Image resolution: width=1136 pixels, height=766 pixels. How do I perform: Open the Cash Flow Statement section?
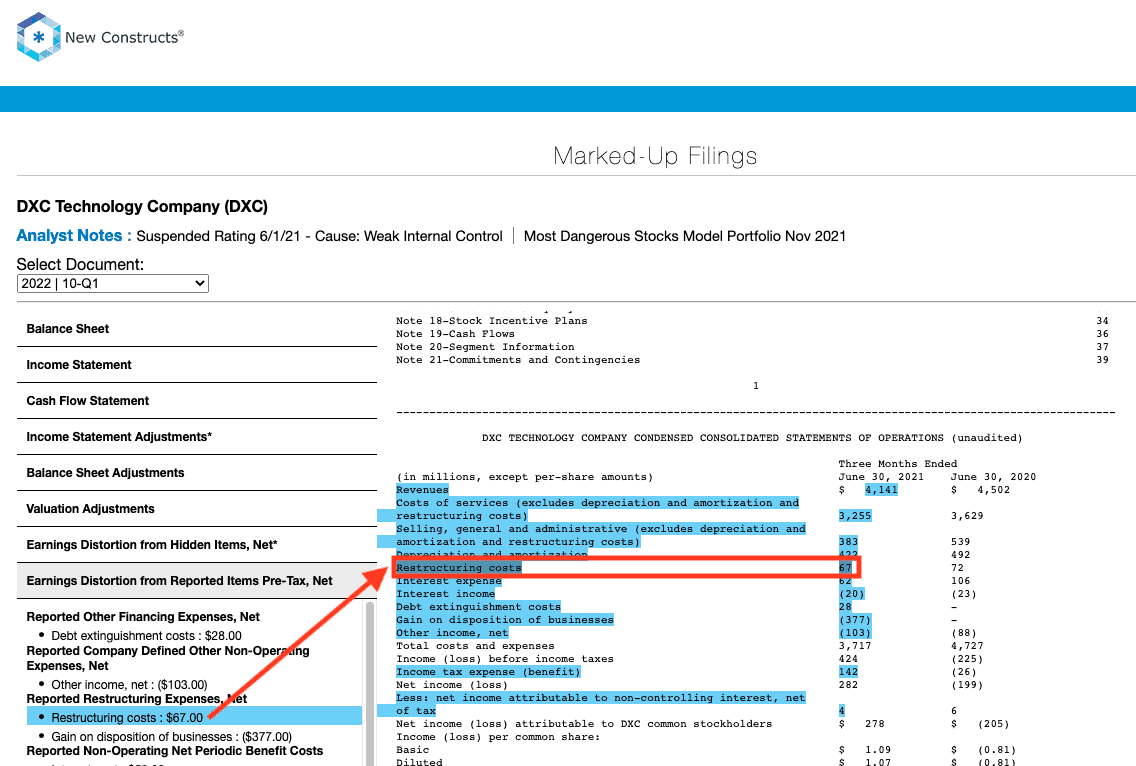pyautogui.click(x=196, y=401)
